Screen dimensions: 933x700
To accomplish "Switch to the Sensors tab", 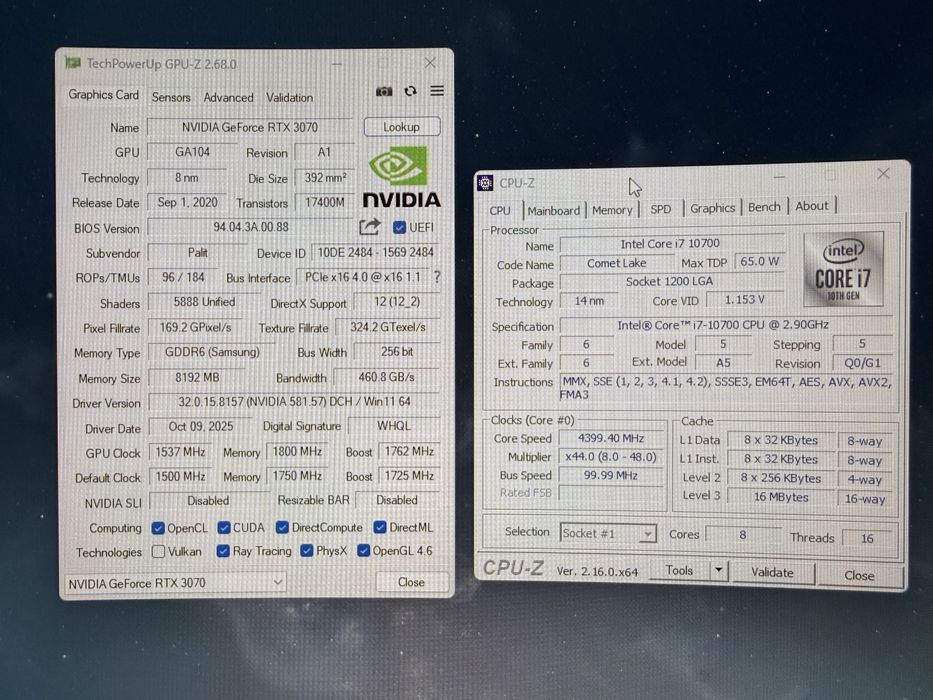I will coord(171,97).
